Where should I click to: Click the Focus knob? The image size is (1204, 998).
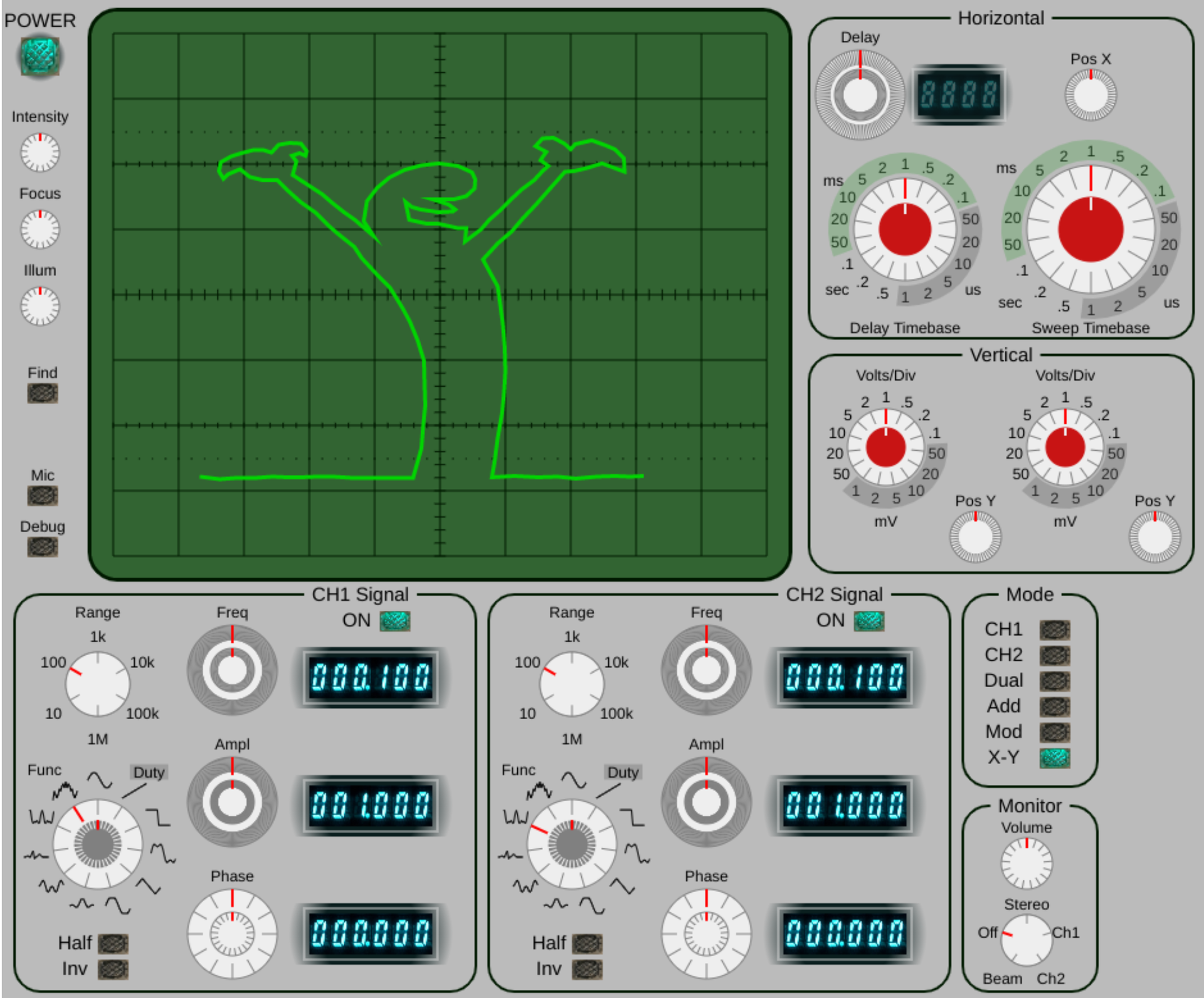pos(40,229)
